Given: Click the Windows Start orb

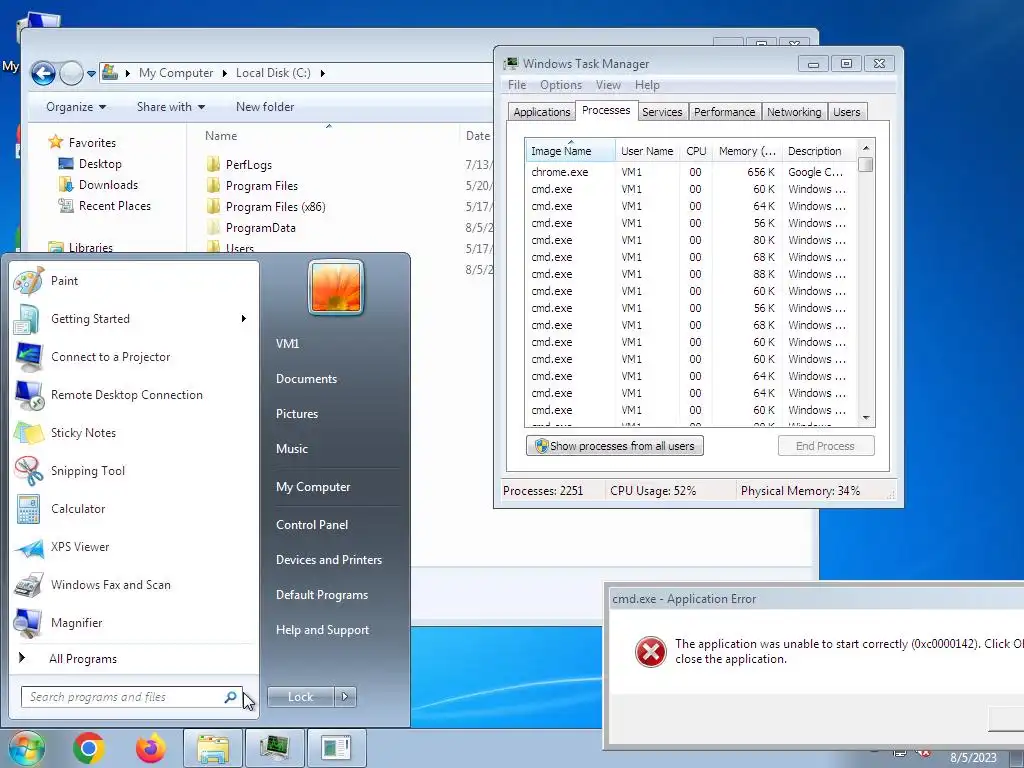Looking at the screenshot, I should click(x=26, y=748).
